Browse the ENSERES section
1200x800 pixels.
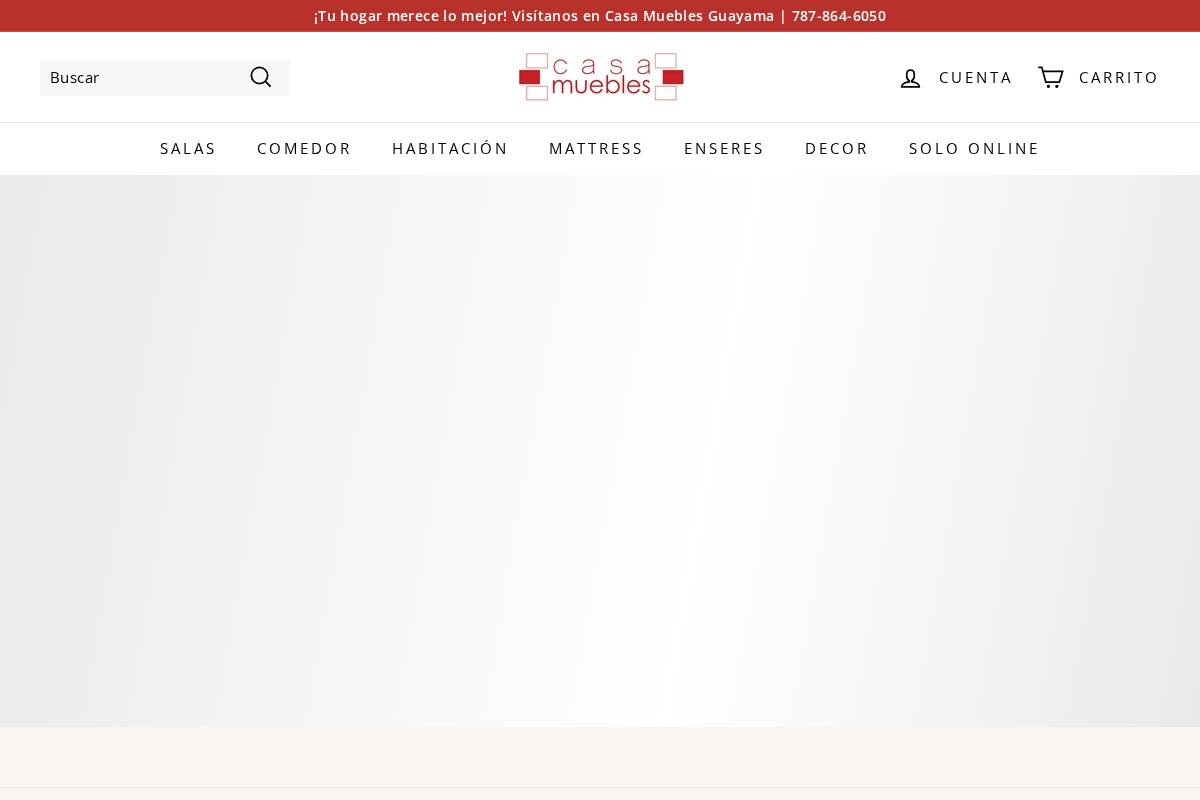724,148
